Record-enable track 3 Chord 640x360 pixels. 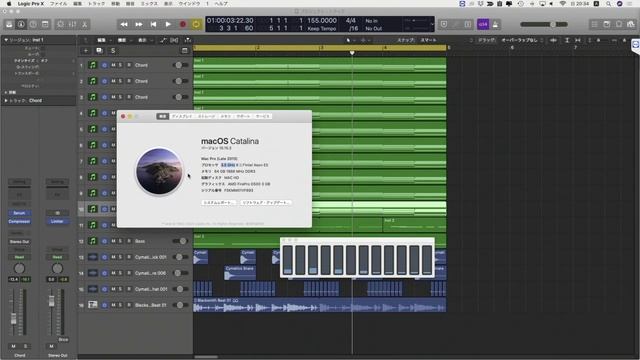click(129, 97)
